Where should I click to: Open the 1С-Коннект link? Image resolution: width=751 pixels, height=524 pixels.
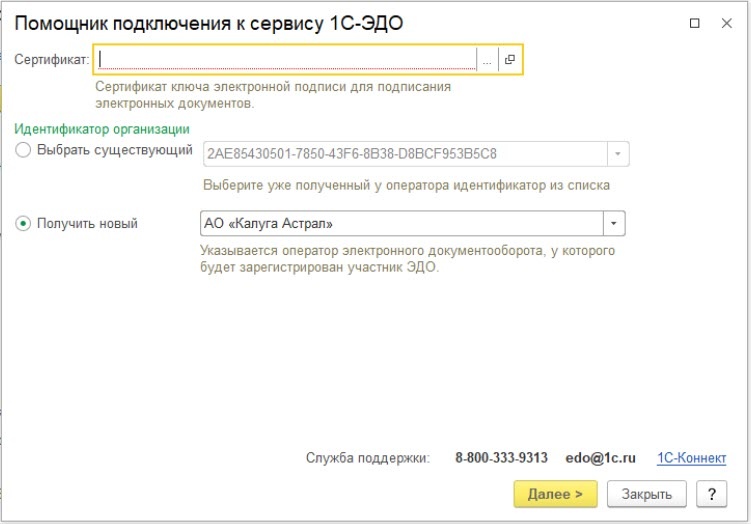click(691, 458)
